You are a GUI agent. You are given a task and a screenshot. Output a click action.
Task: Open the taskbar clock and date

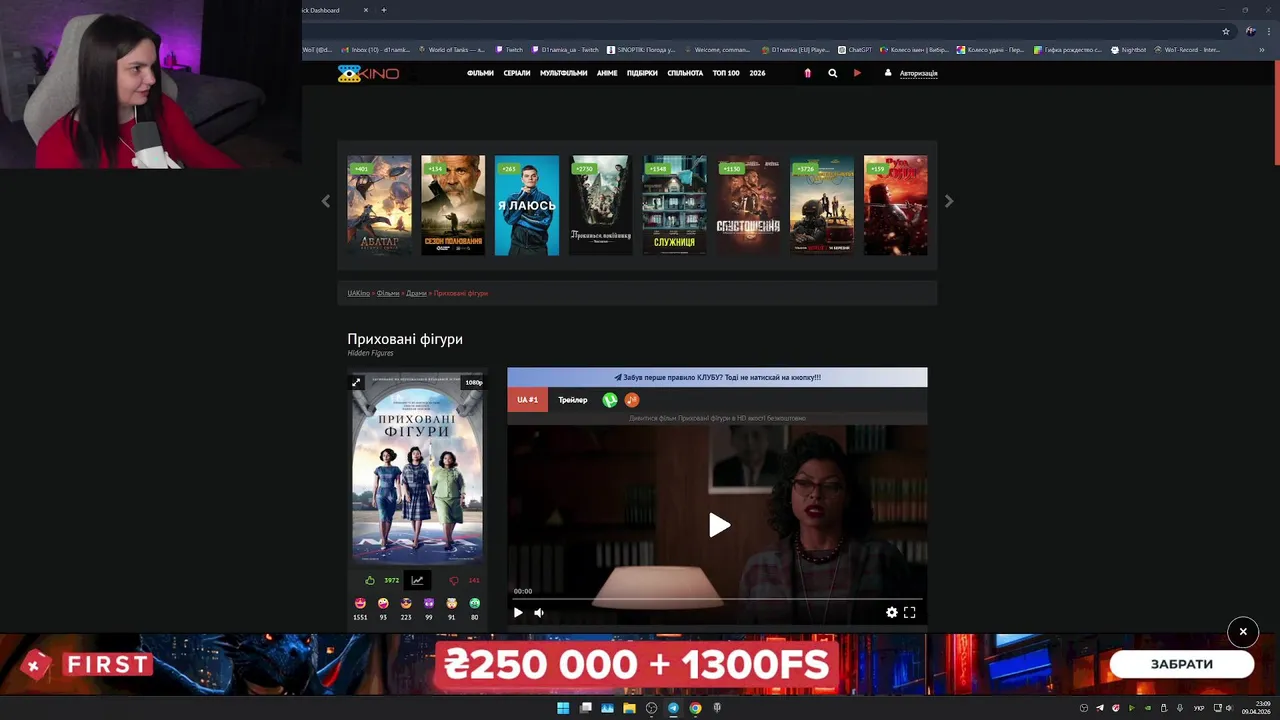pos(1256,708)
